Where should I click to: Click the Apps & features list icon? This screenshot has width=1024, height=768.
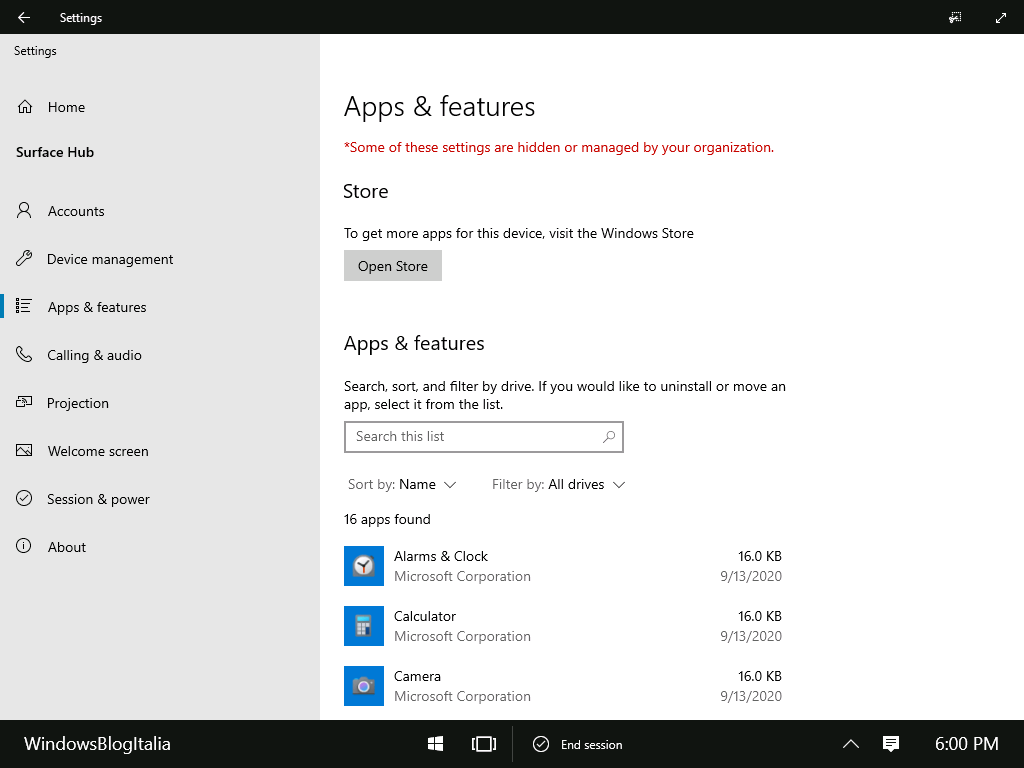[x=24, y=306]
